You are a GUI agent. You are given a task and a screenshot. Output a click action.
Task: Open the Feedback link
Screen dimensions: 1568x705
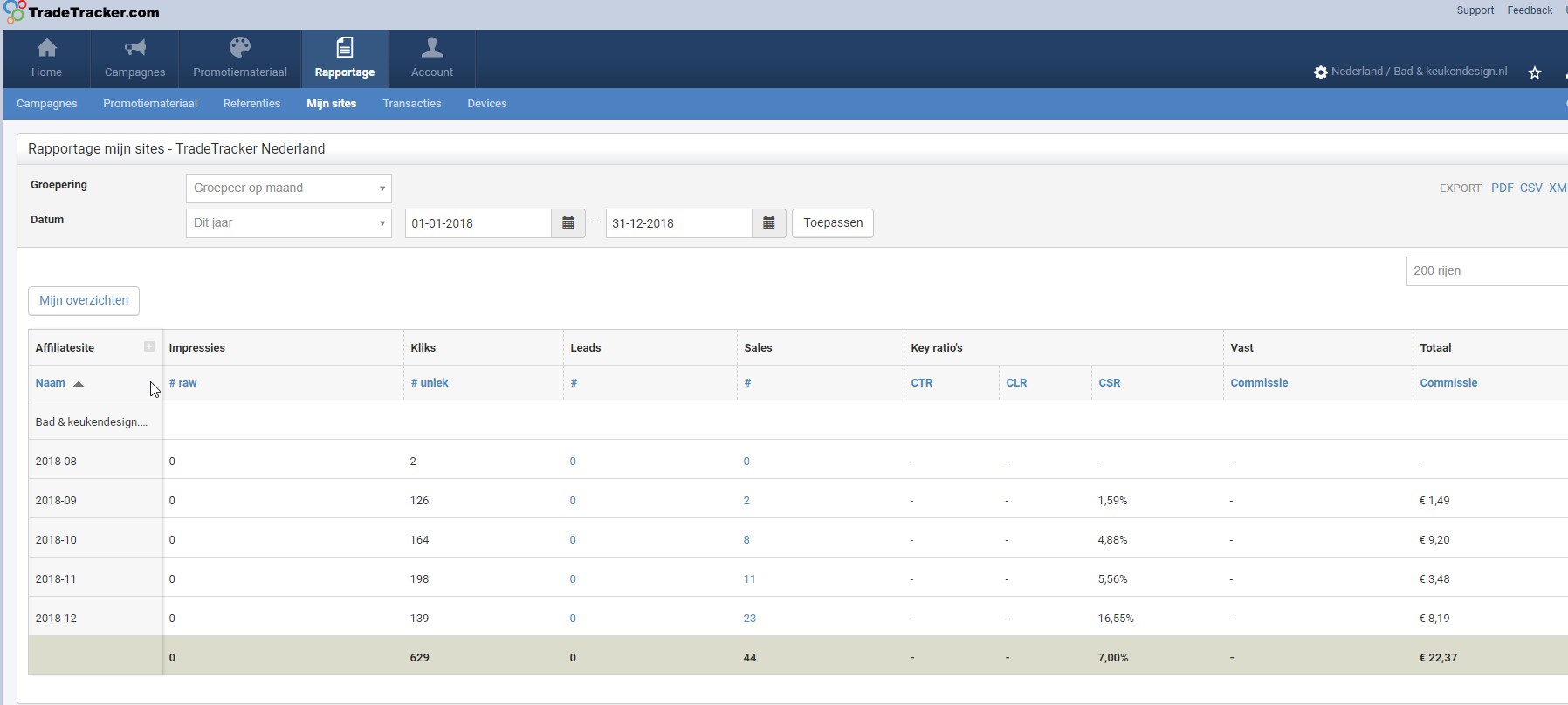click(x=1530, y=10)
